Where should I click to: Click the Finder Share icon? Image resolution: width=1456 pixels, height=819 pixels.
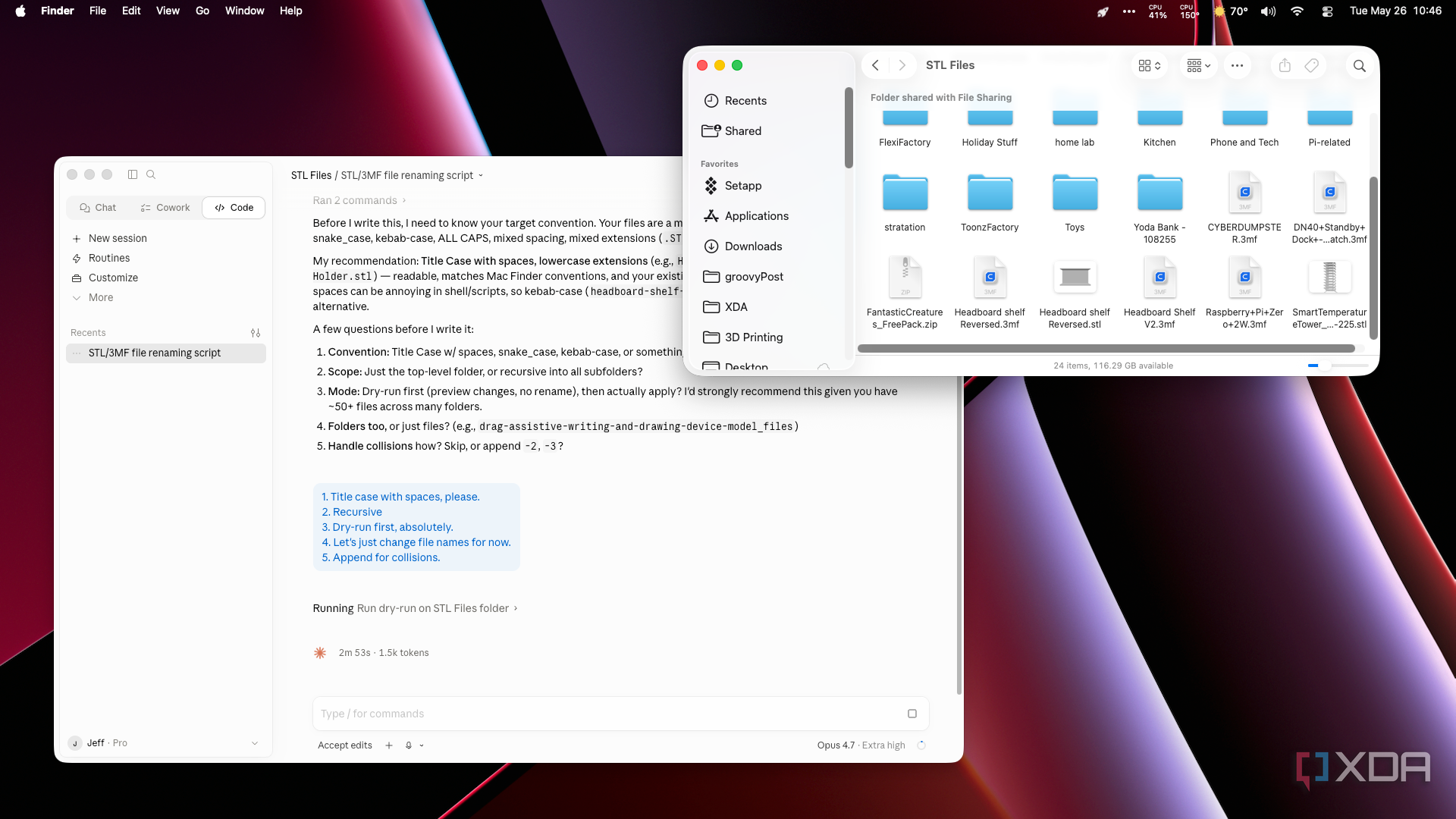pos(1285,66)
